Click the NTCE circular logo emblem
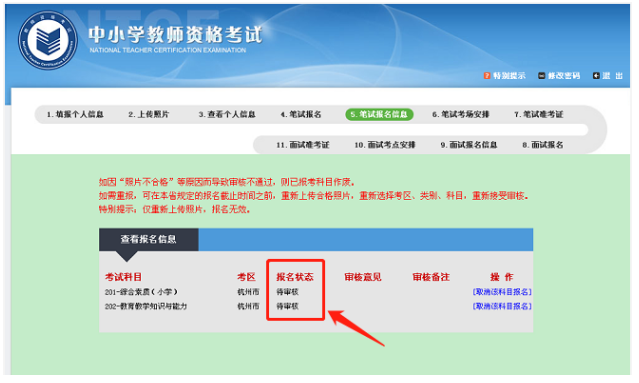639x383 pixels. pyautogui.click(x=48, y=40)
